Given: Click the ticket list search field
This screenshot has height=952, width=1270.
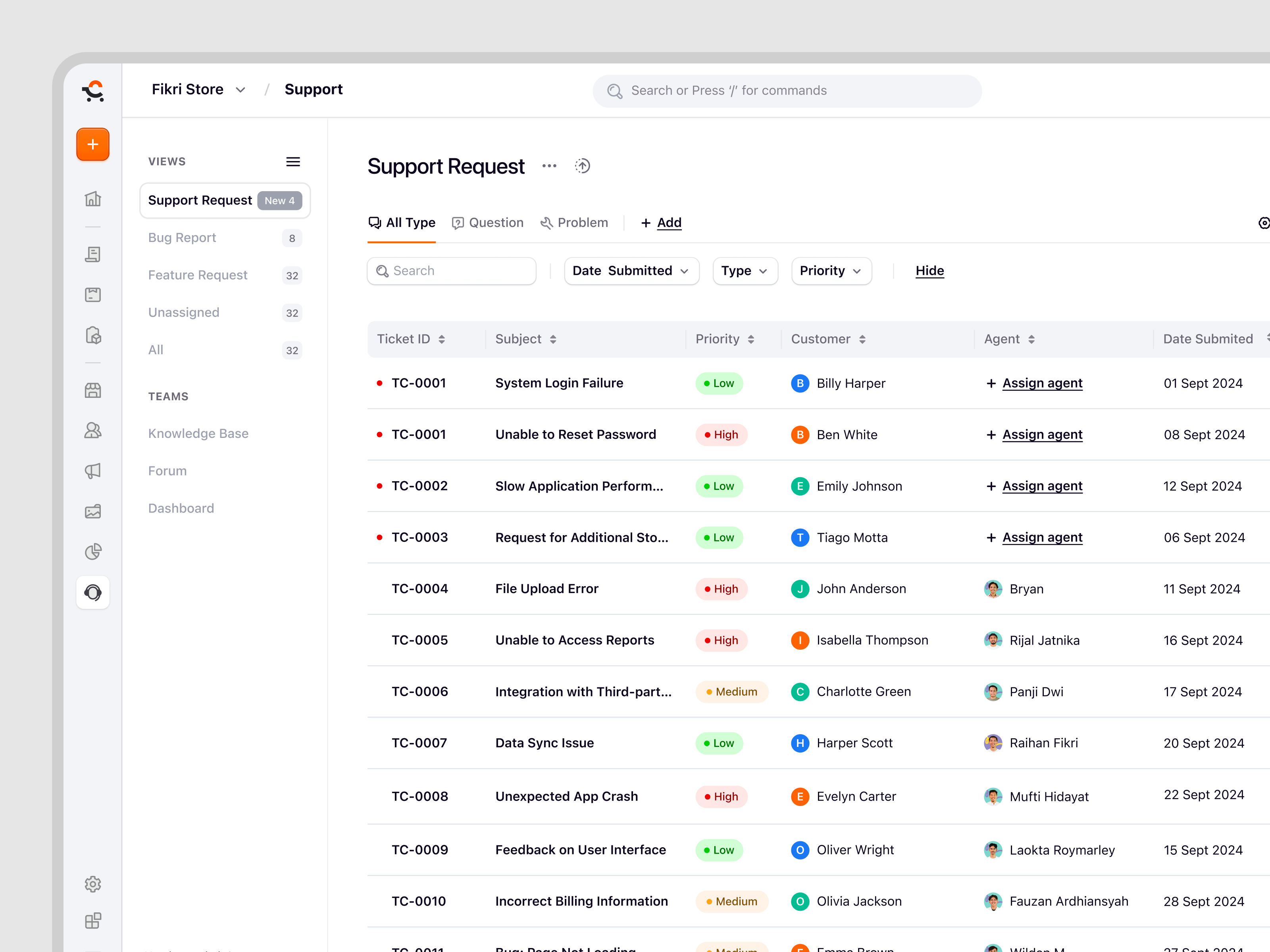Looking at the screenshot, I should (451, 271).
